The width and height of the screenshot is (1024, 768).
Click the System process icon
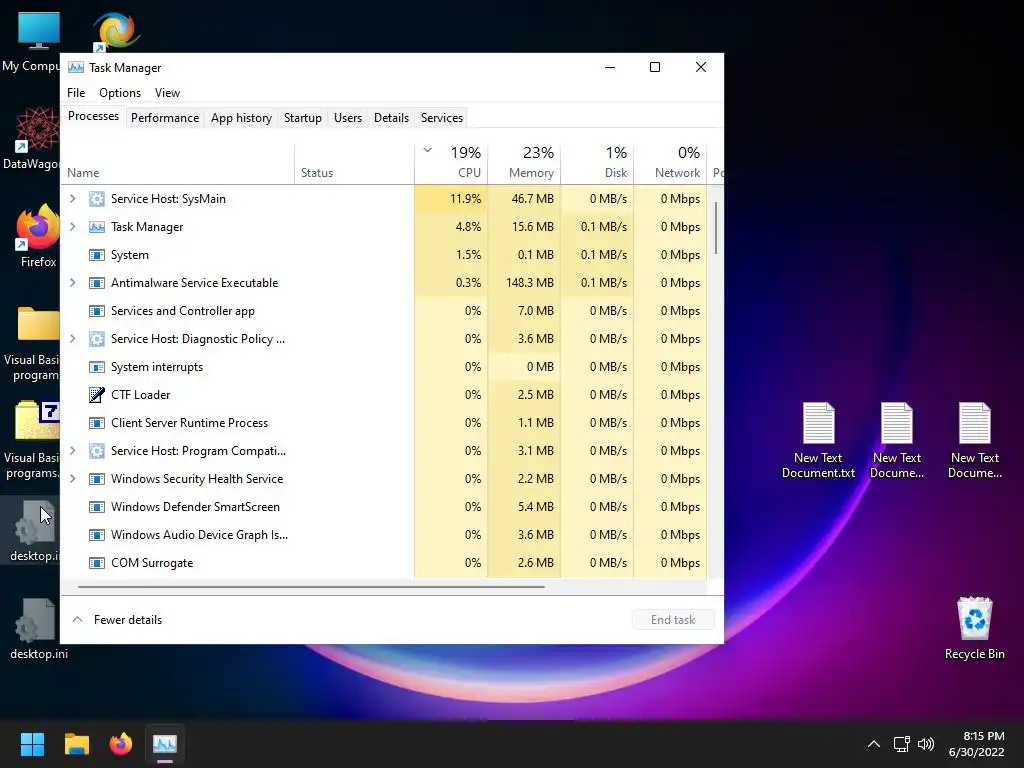click(97, 255)
